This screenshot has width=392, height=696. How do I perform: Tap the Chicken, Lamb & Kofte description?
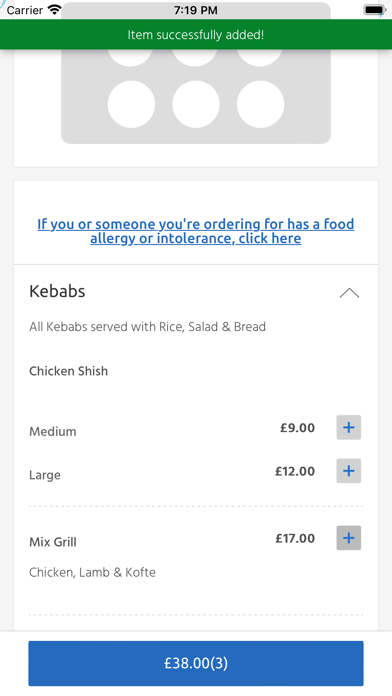coord(92,573)
